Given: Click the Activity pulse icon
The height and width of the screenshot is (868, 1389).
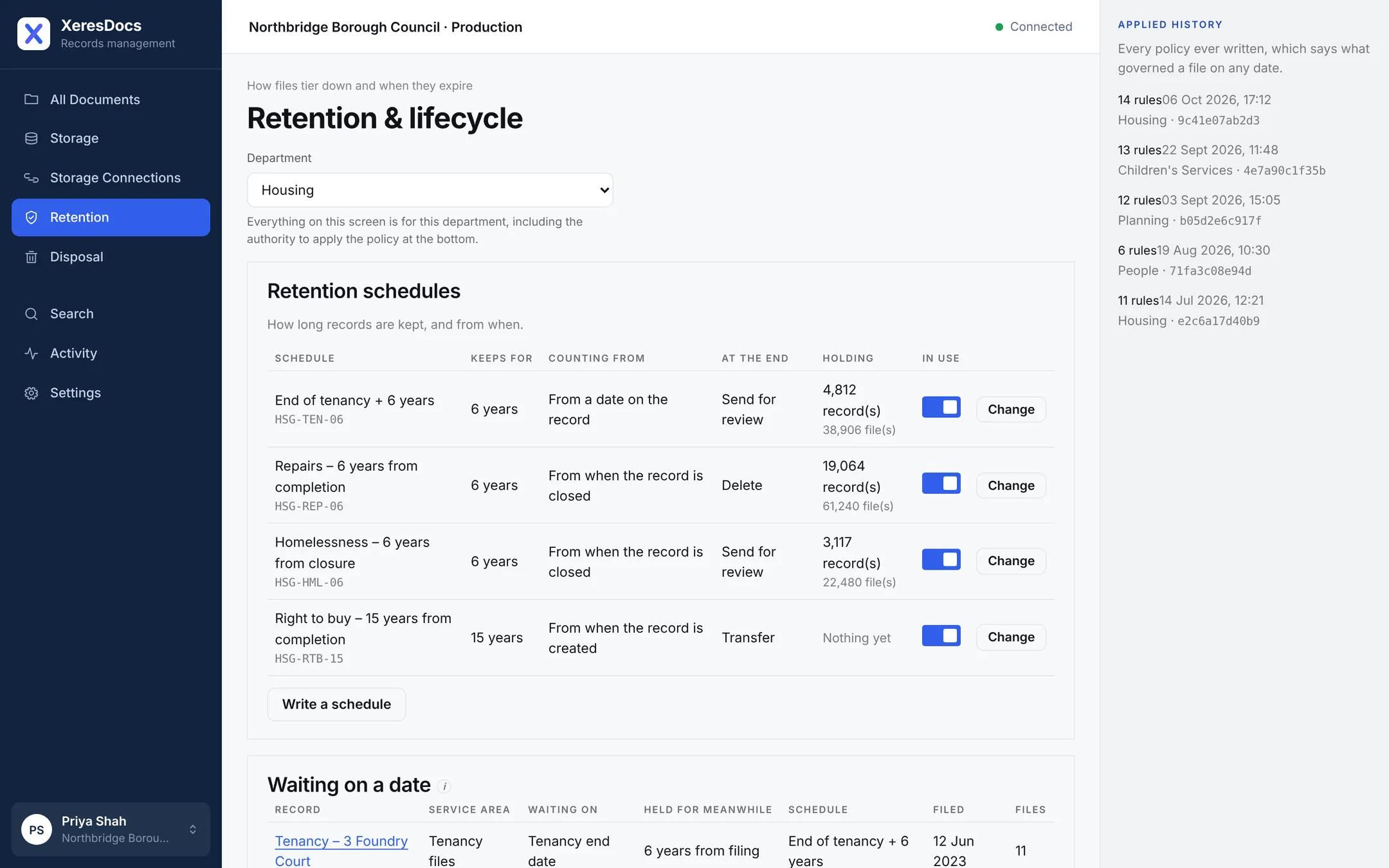Looking at the screenshot, I should click(31, 353).
